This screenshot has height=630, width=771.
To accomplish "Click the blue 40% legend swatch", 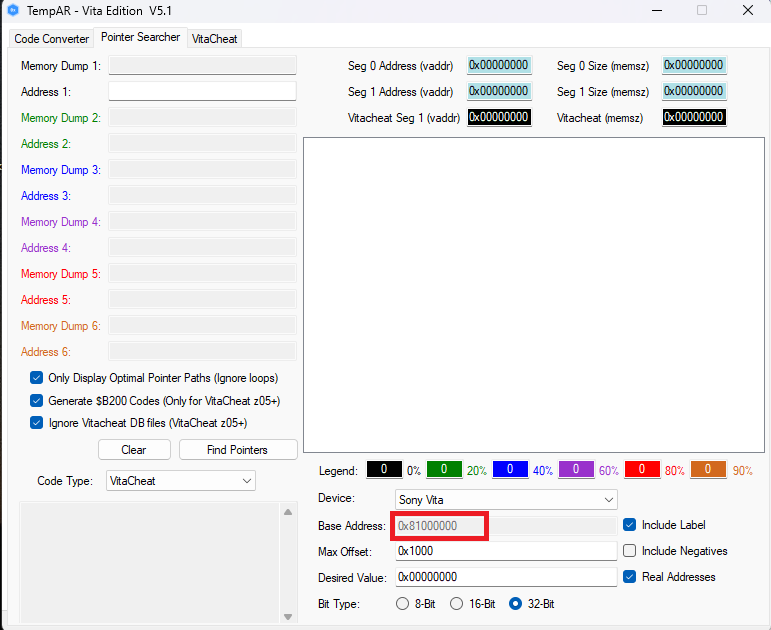I will pyautogui.click(x=510, y=470).
